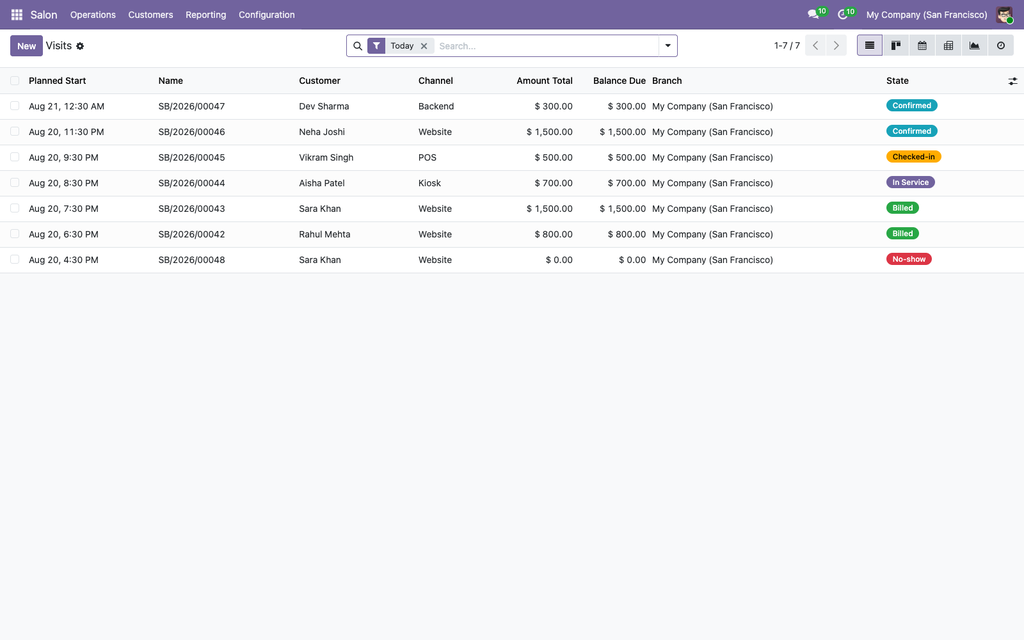The height and width of the screenshot is (640, 1024).
Task: Expand the search options dropdown
Action: [667, 46]
